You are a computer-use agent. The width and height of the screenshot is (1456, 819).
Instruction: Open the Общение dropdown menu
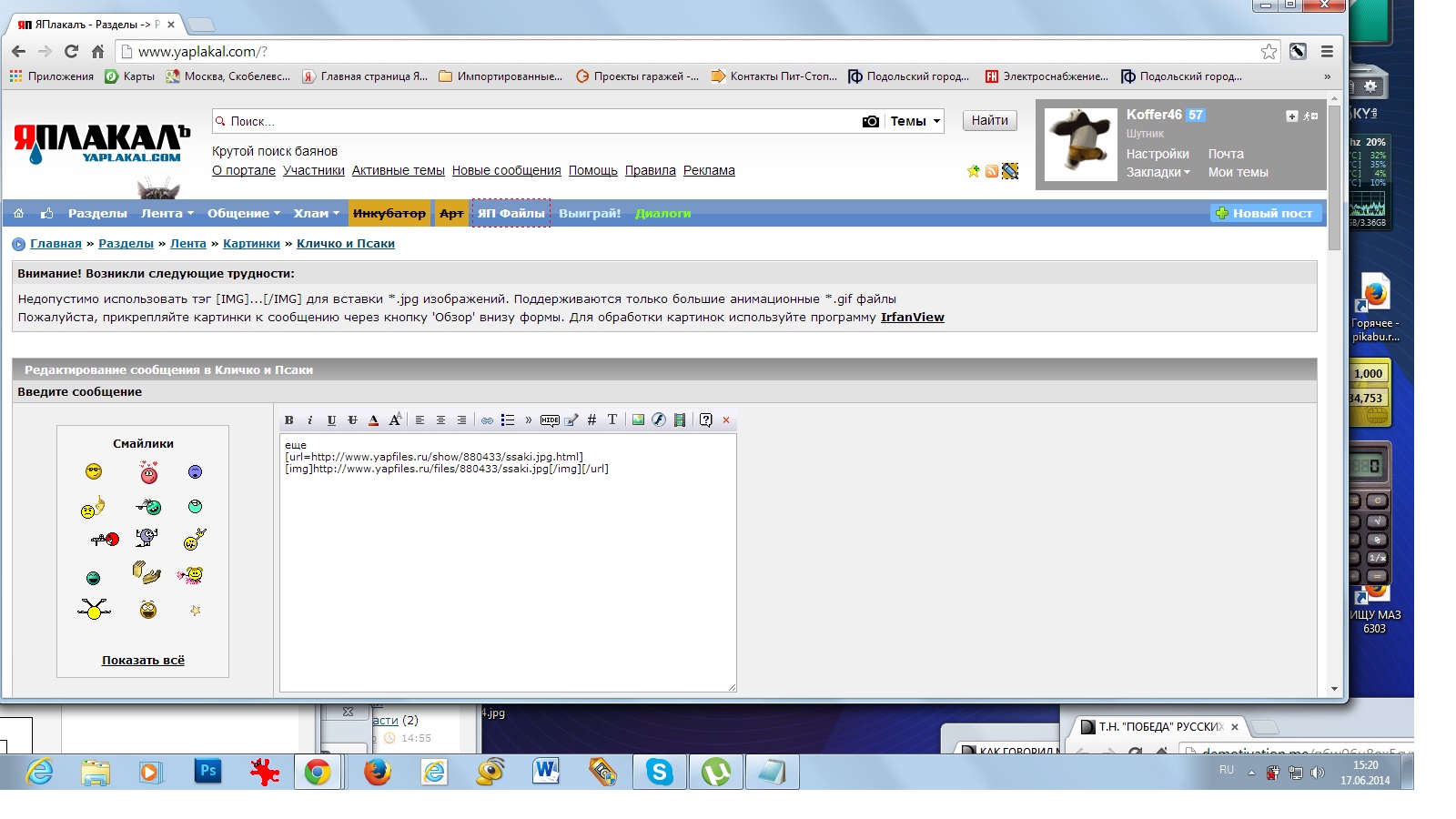(x=243, y=214)
